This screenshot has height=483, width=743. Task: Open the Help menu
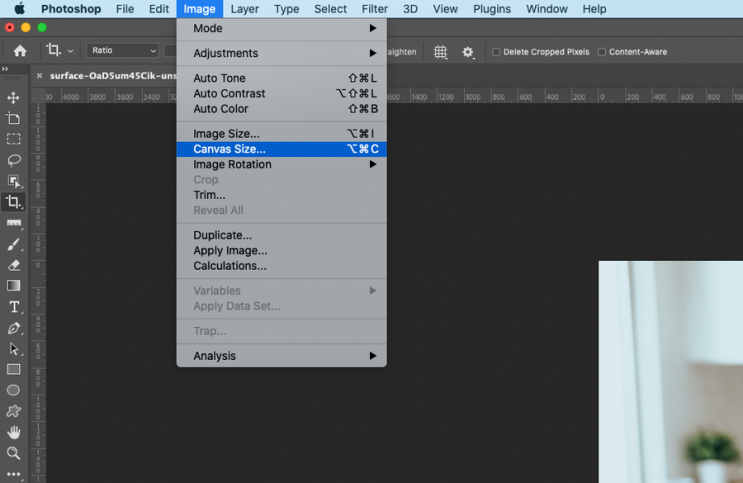[x=594, y=9]
